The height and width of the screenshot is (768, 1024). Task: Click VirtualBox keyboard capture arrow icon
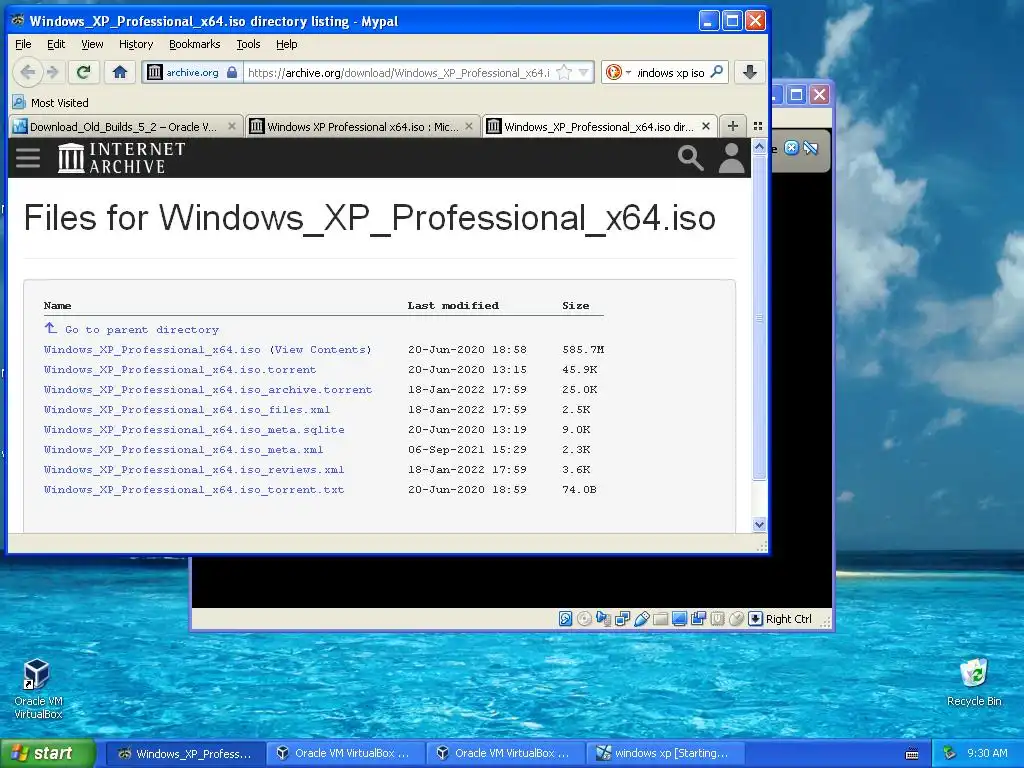[755, 618]
